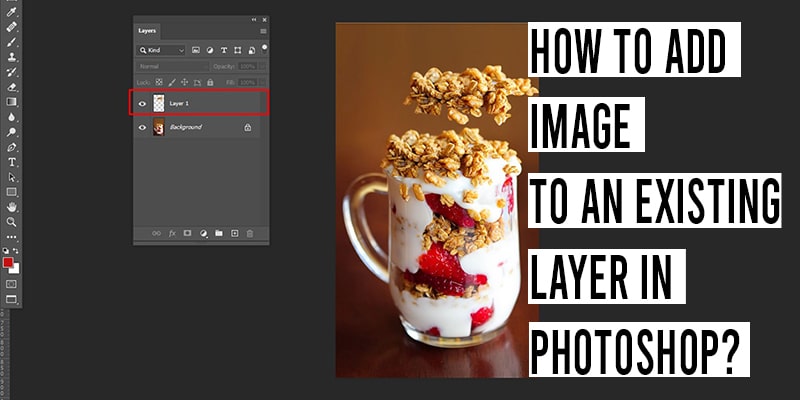Select the Brush tool

(x=12, y=42)
